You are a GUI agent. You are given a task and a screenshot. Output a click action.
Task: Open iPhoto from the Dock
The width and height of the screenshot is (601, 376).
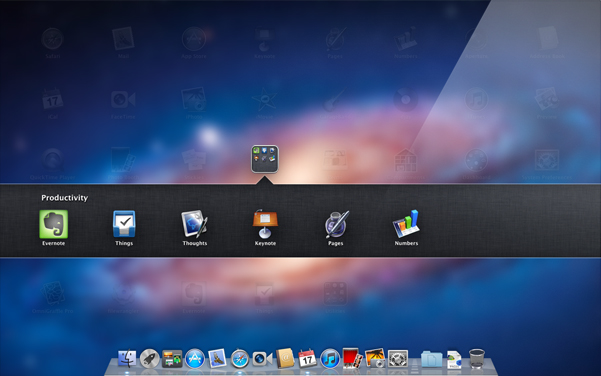[x=375, y=359]
